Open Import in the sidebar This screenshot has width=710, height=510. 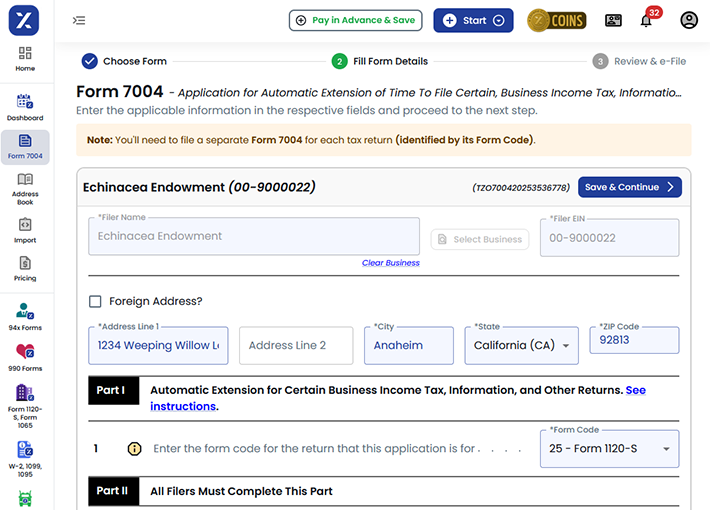(x=25, y=231)
